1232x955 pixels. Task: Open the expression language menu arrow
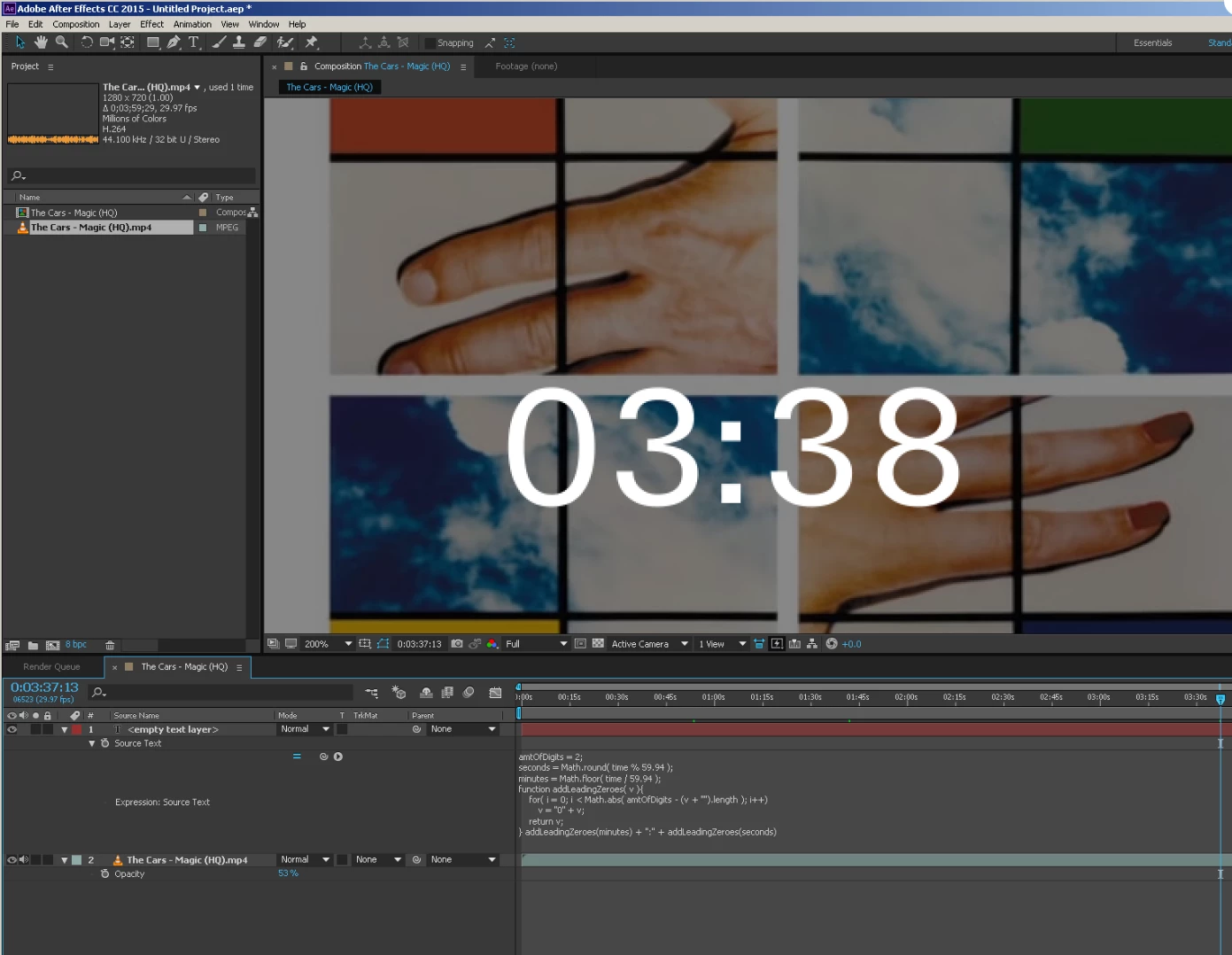338,757
